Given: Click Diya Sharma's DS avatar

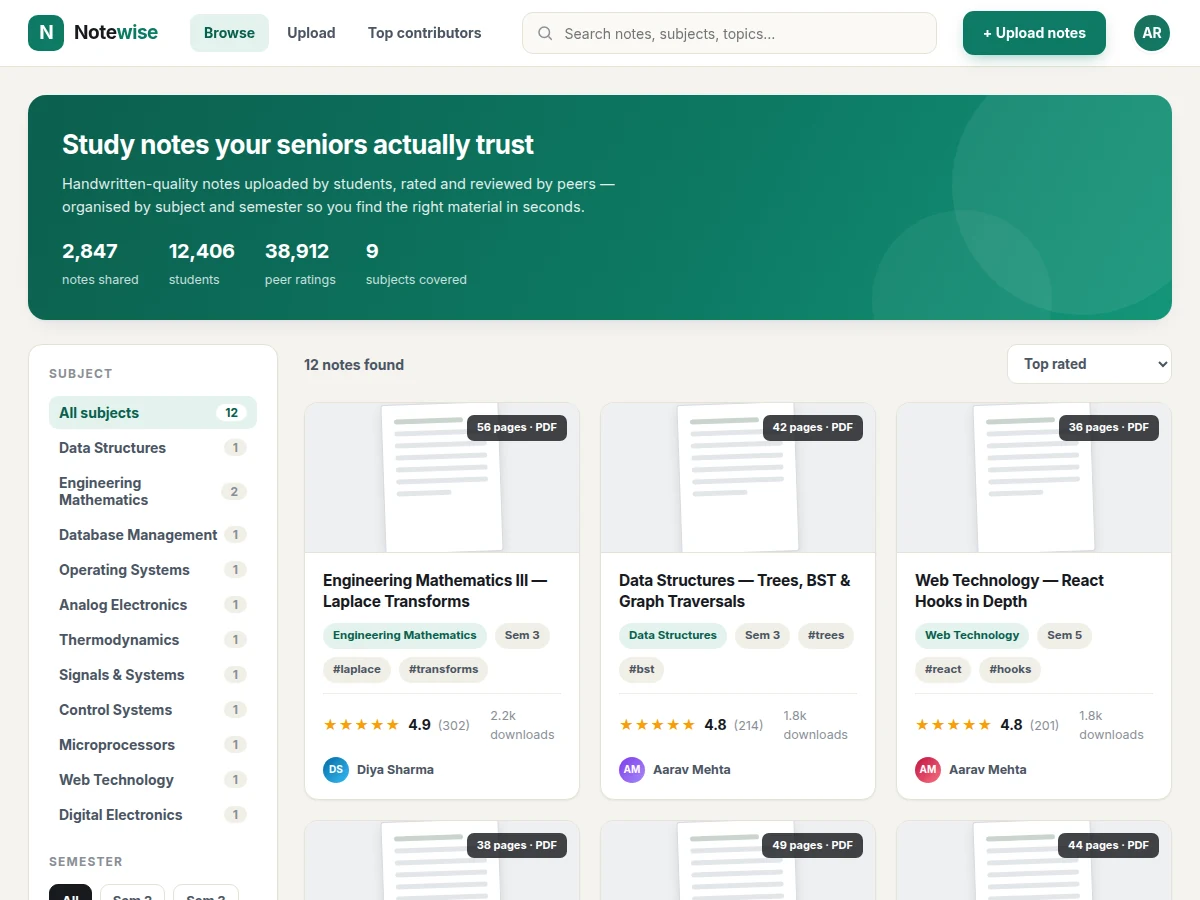Looking at the screenshot, I should [336, 769].
